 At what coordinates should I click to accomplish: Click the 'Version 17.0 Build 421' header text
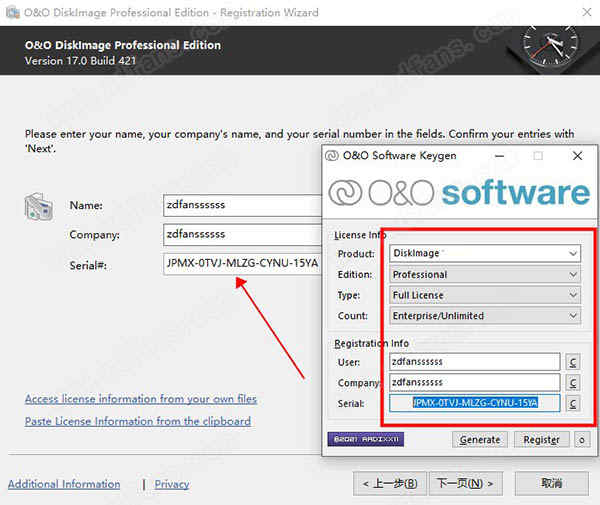click(x=80, y=61)
